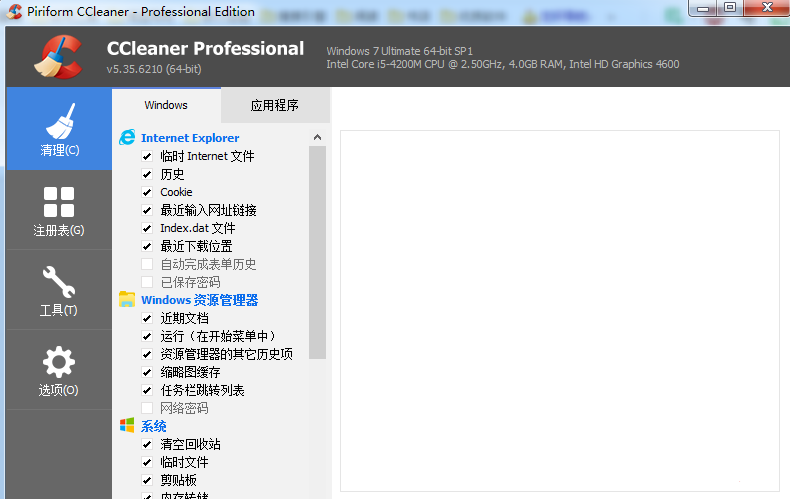Switch to the 应用程序 tab
The image size is (790, 499).
pos(275,105)
